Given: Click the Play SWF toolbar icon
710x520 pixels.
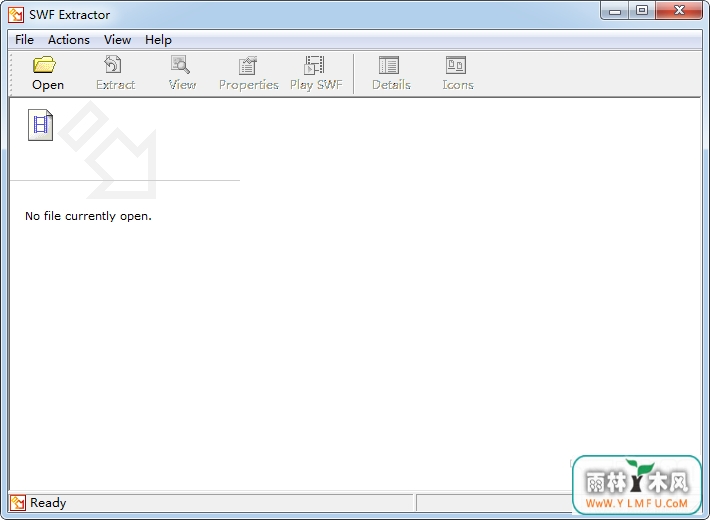Looking at the screenshot, I should [314, 65].
